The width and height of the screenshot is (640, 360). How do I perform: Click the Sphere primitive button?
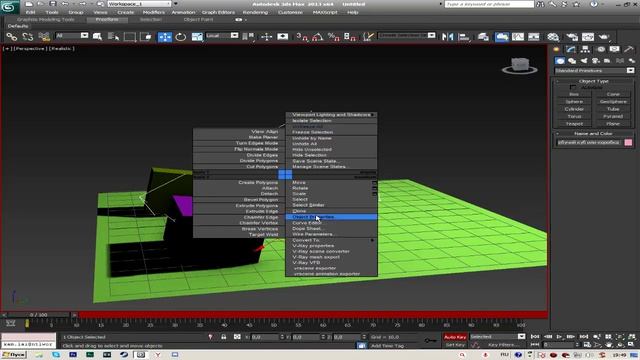pyautogui.click(x=574, y=102)
